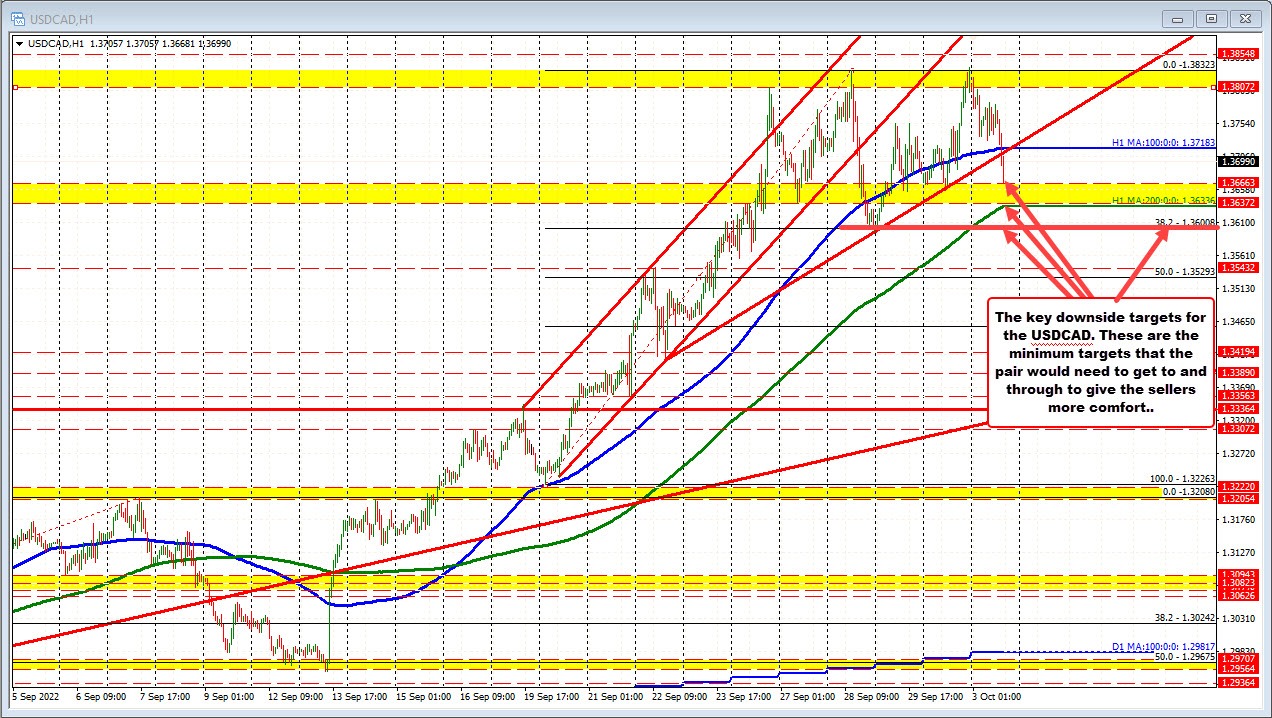Click the 1.30943 red price tag
This screenshot has height=718, width=1272.
[x=1239, y=573]
